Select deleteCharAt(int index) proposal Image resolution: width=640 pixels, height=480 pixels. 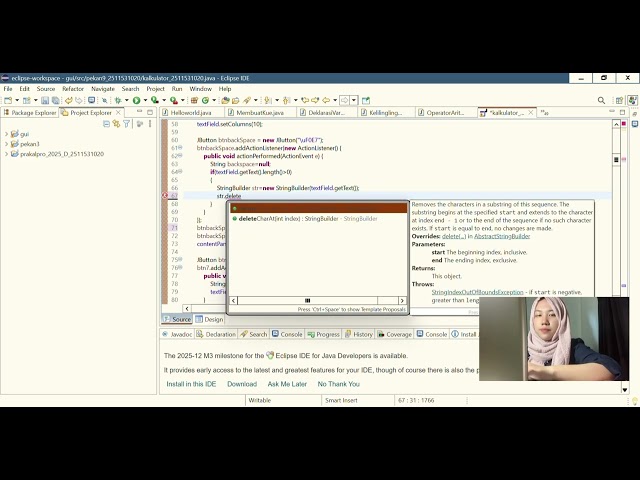tap(318, 219)
